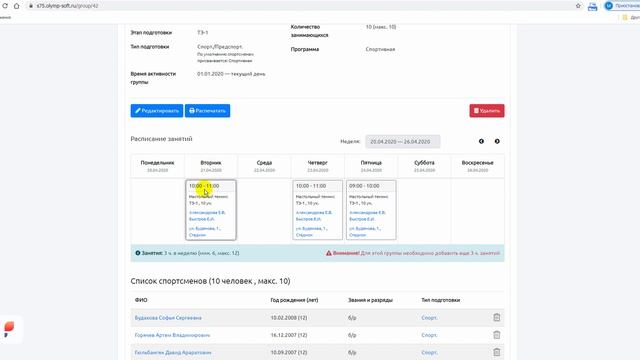The width and height of the screenshot is (640, 360).
Task: Go to next week arrow
Action: click(497, 141)
